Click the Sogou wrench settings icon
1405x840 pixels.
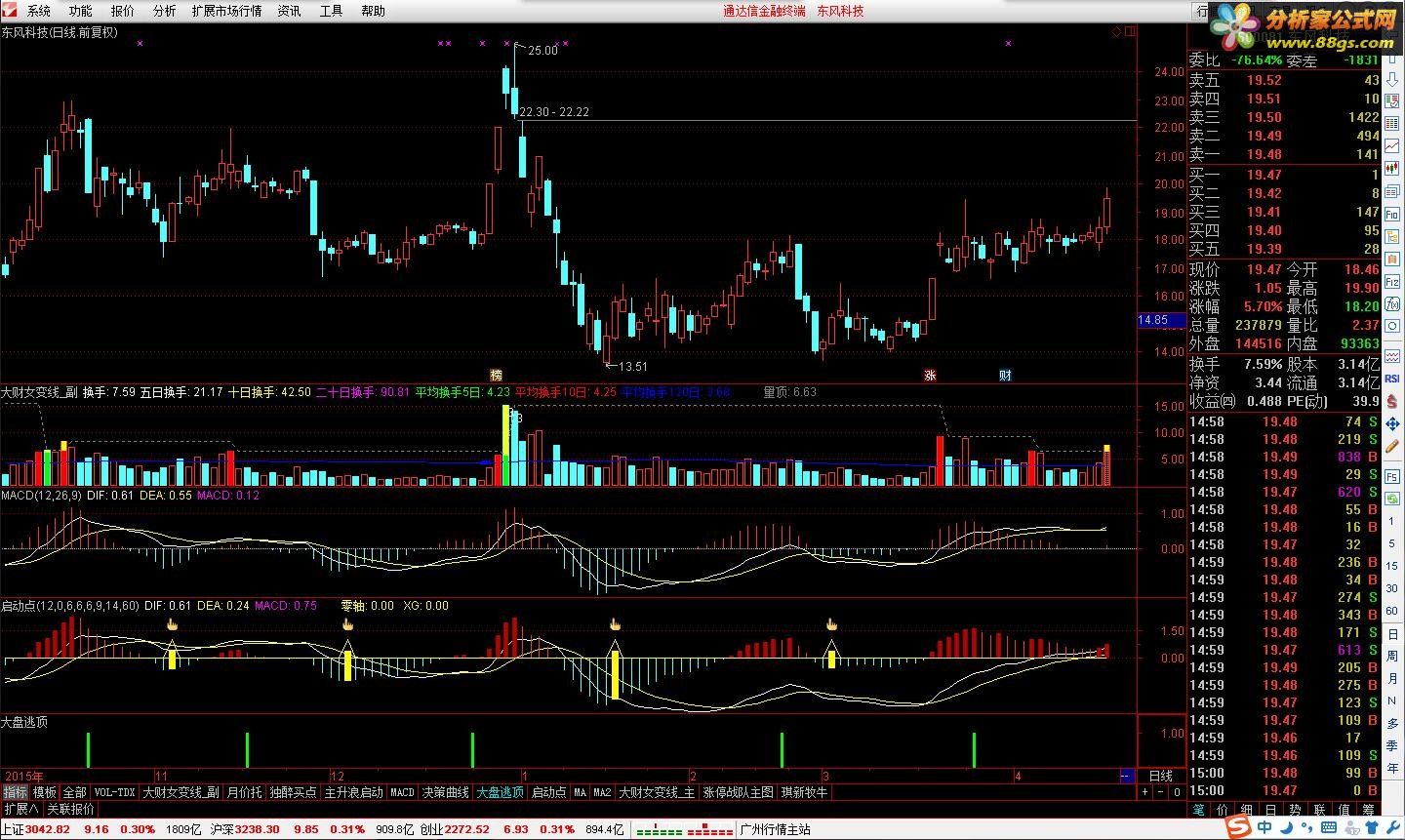tap(1393, 827)
